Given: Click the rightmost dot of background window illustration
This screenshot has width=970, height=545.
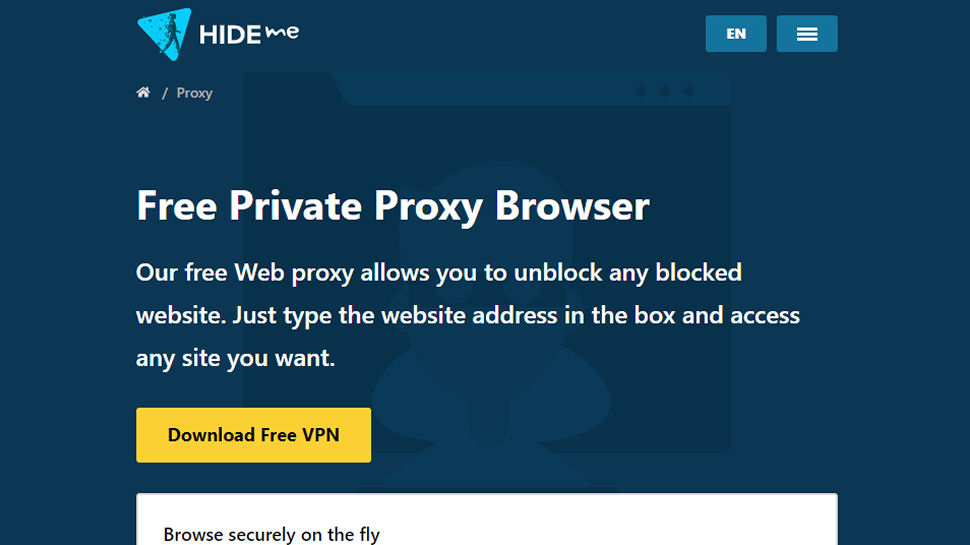Looking at the screenshot, I should click(689, 92).
